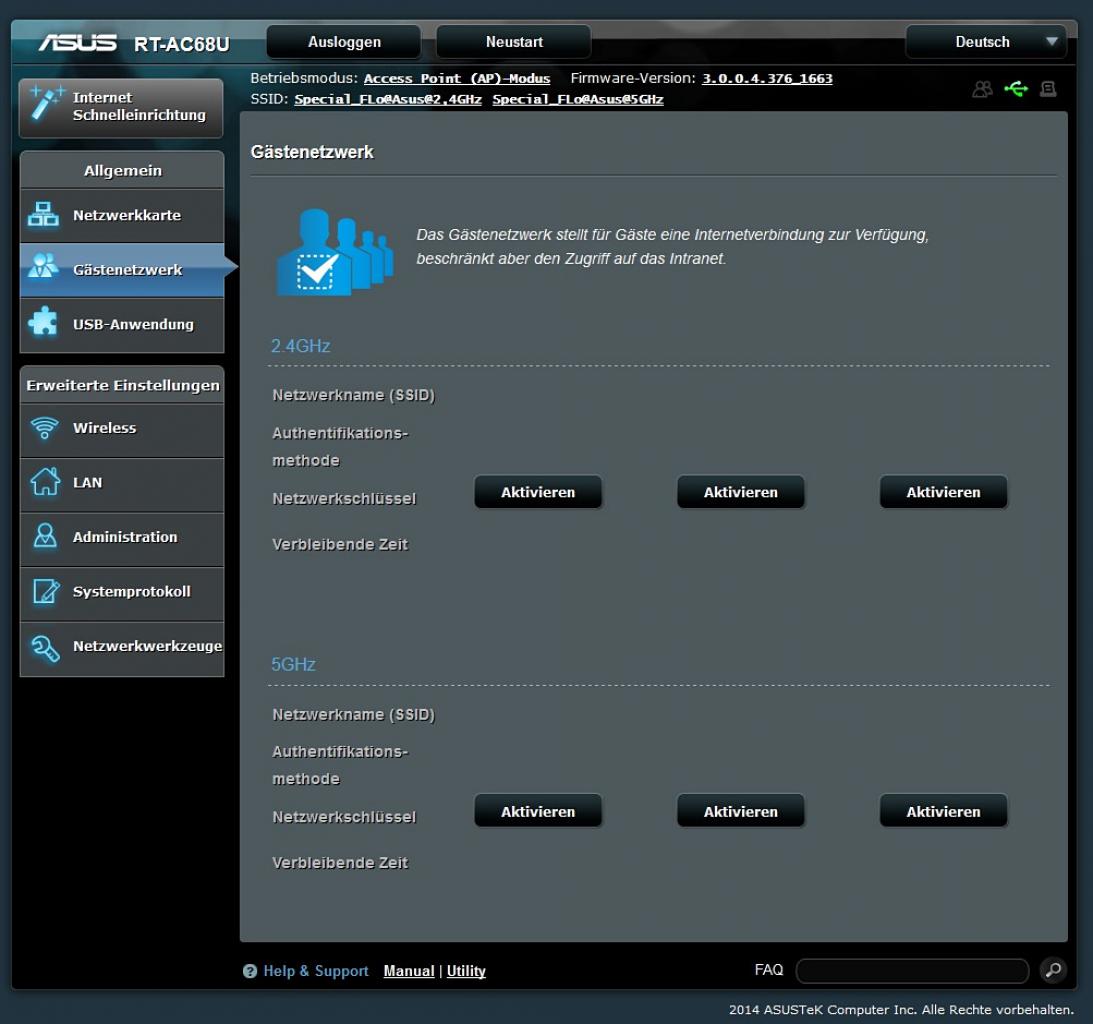Click the Systemprotokoll notepad icon
The height and width of the screenshot is (1024, 1093).
[45, 591]
